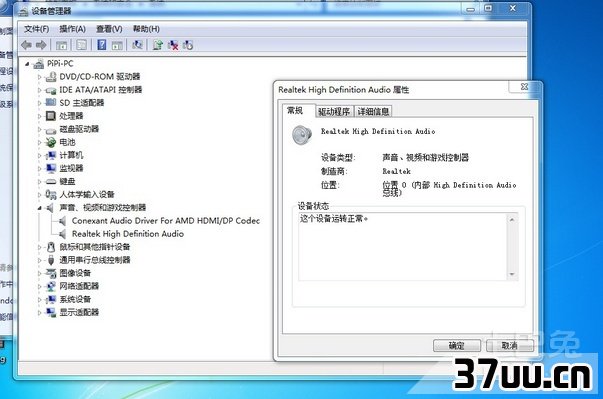Click the Uninstall device red X icon
This screenshot has height=399, width=603.
173,45
